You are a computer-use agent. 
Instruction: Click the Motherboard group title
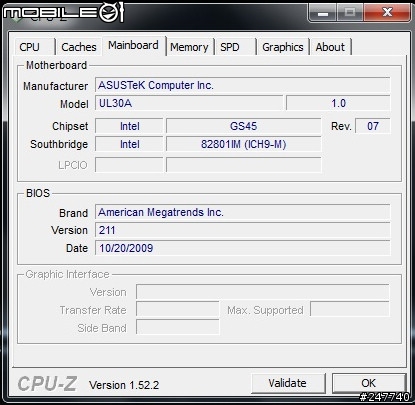tap(56, 65)
